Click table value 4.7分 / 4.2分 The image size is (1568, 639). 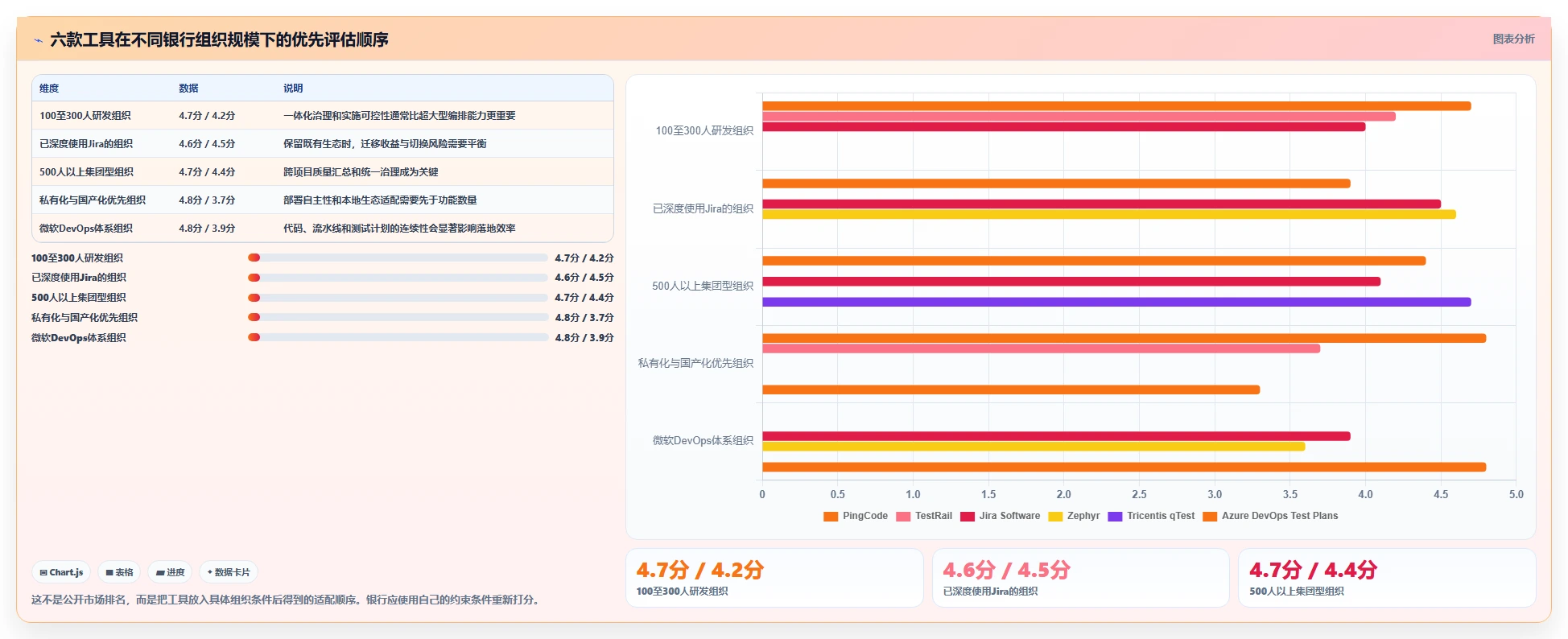tap(207, 116)
